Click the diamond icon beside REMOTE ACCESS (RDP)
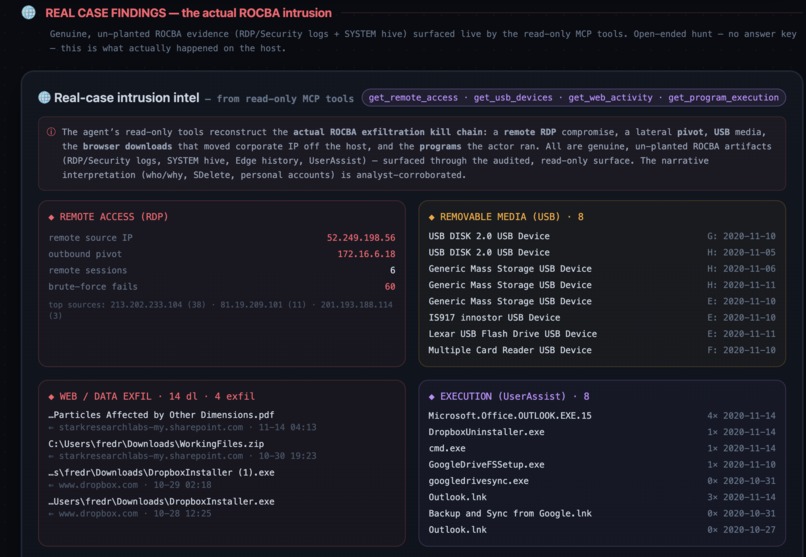806x557 pixels. 51,217
